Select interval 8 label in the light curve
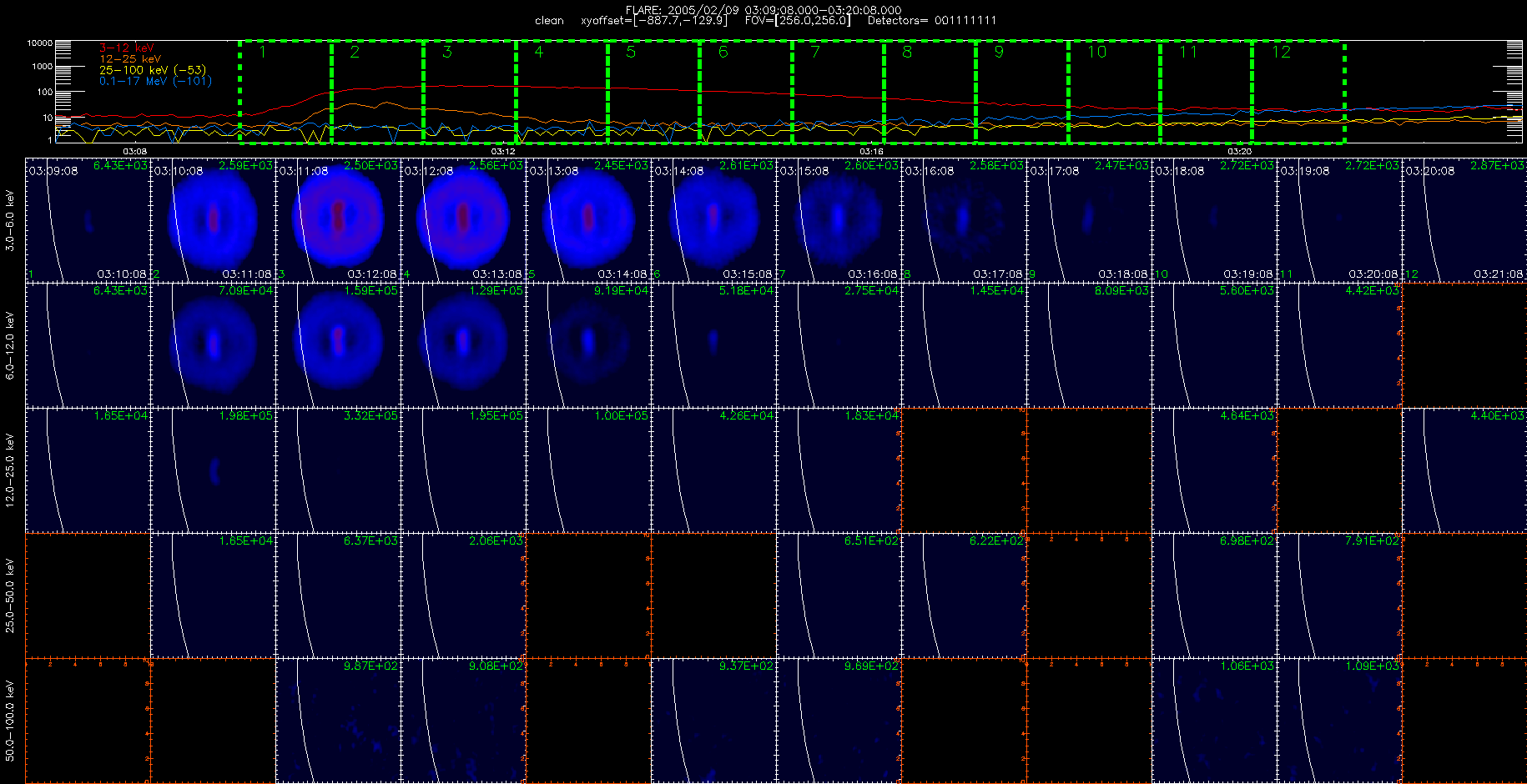This screenshot has width=1527, height=784. [907, 53]
